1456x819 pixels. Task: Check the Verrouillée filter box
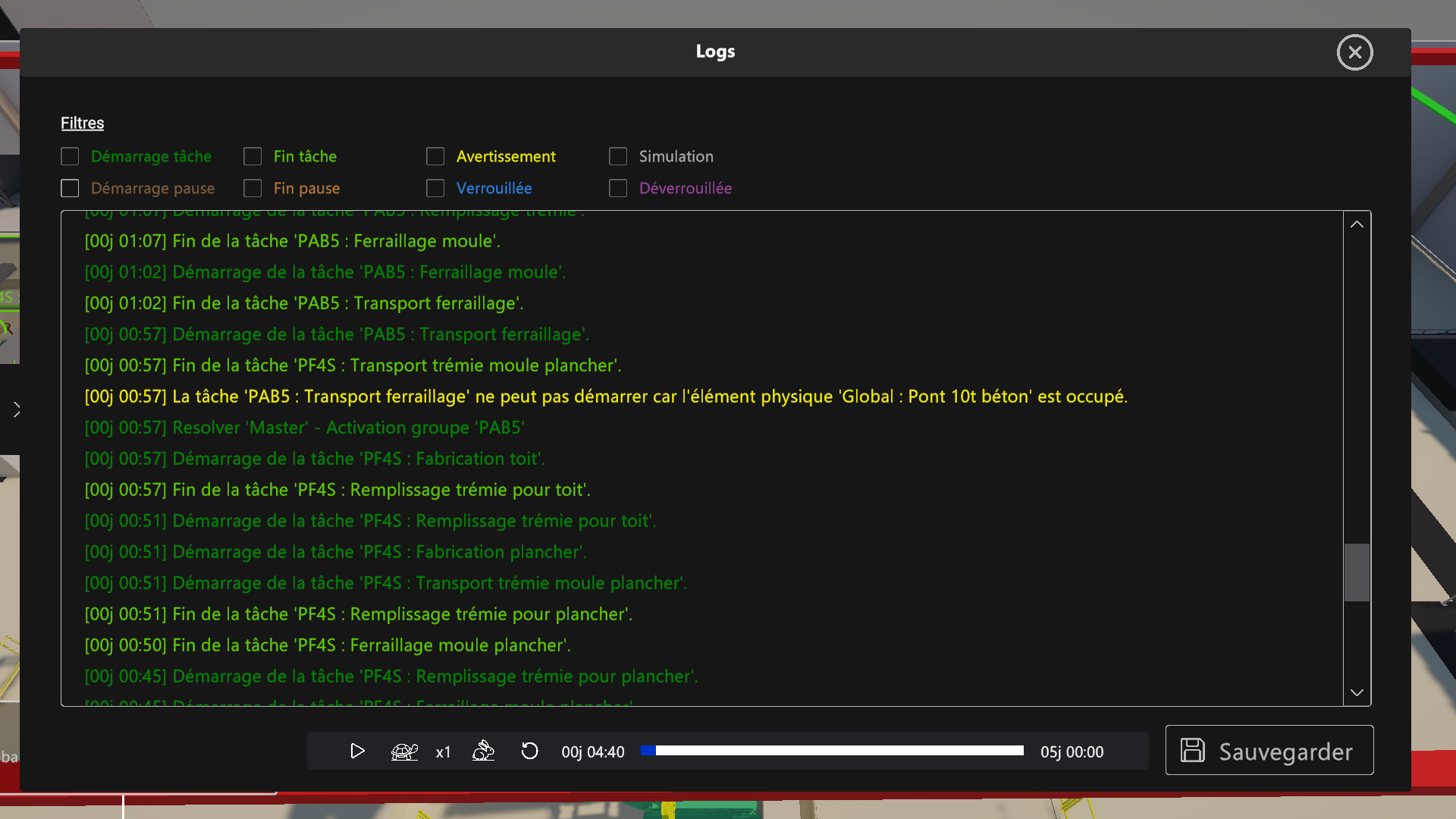point(435,188)
